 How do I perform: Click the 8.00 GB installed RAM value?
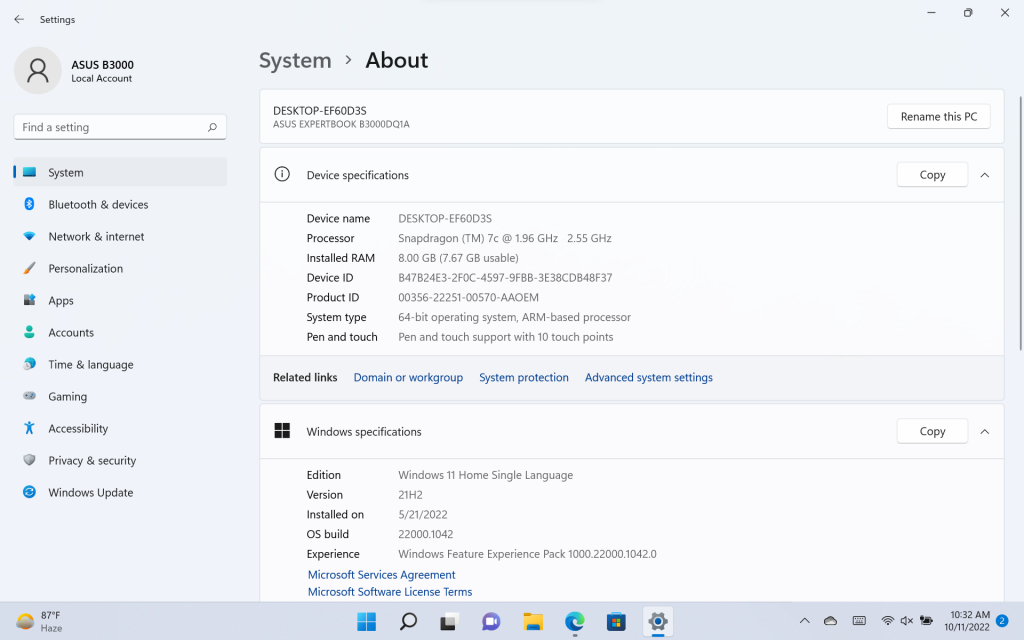coord(458,258)
